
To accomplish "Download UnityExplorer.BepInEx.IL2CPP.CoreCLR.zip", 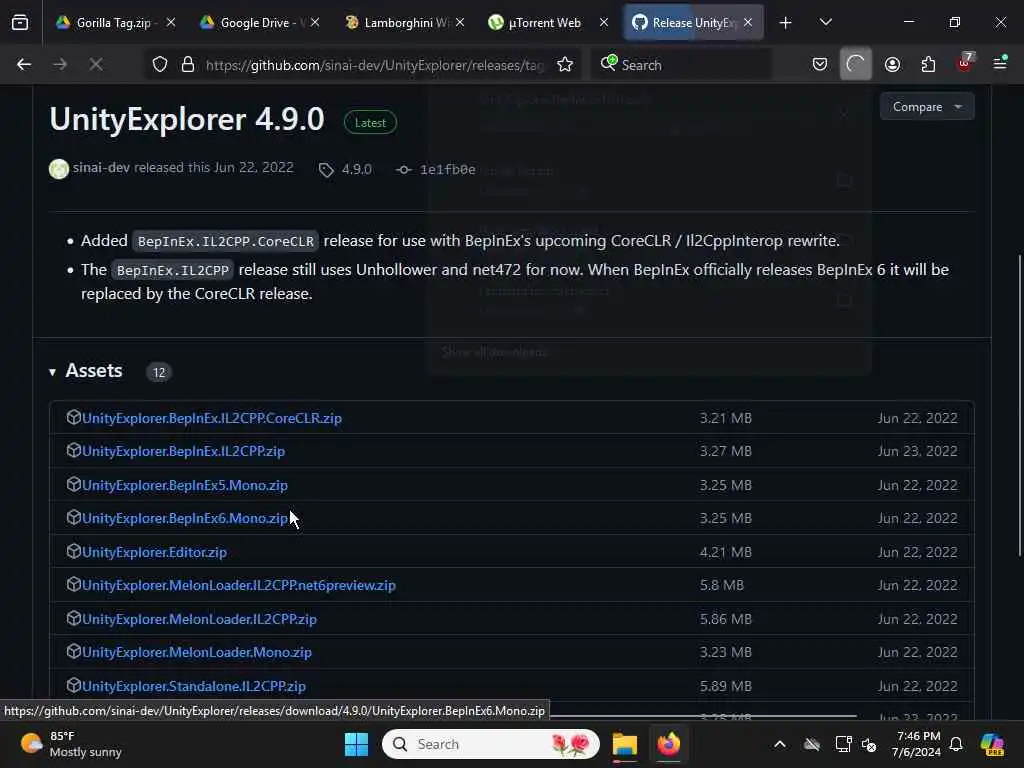I will pyautogui.click(x=212, y=418).
